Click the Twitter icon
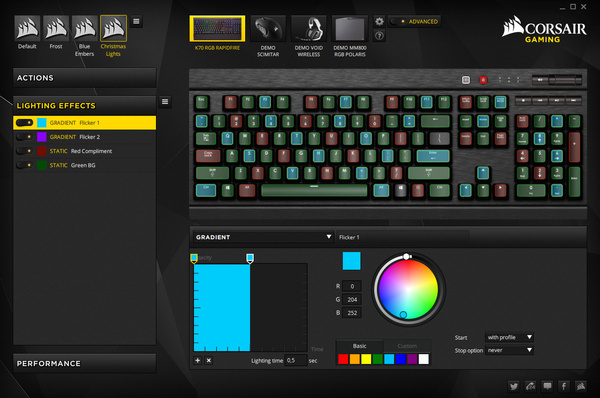 [x=514, y=386]
